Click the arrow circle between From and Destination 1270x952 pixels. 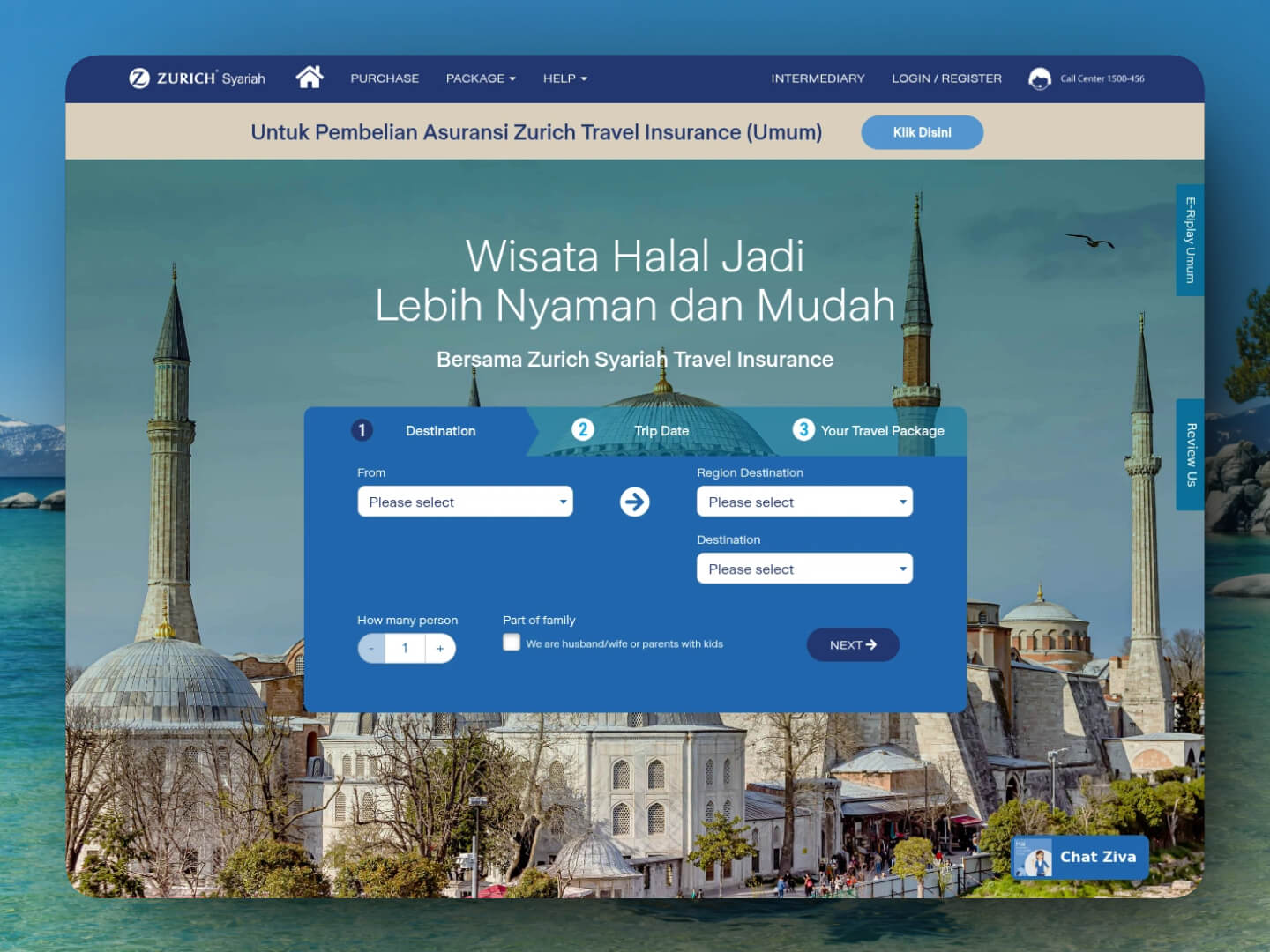point(634,502)
